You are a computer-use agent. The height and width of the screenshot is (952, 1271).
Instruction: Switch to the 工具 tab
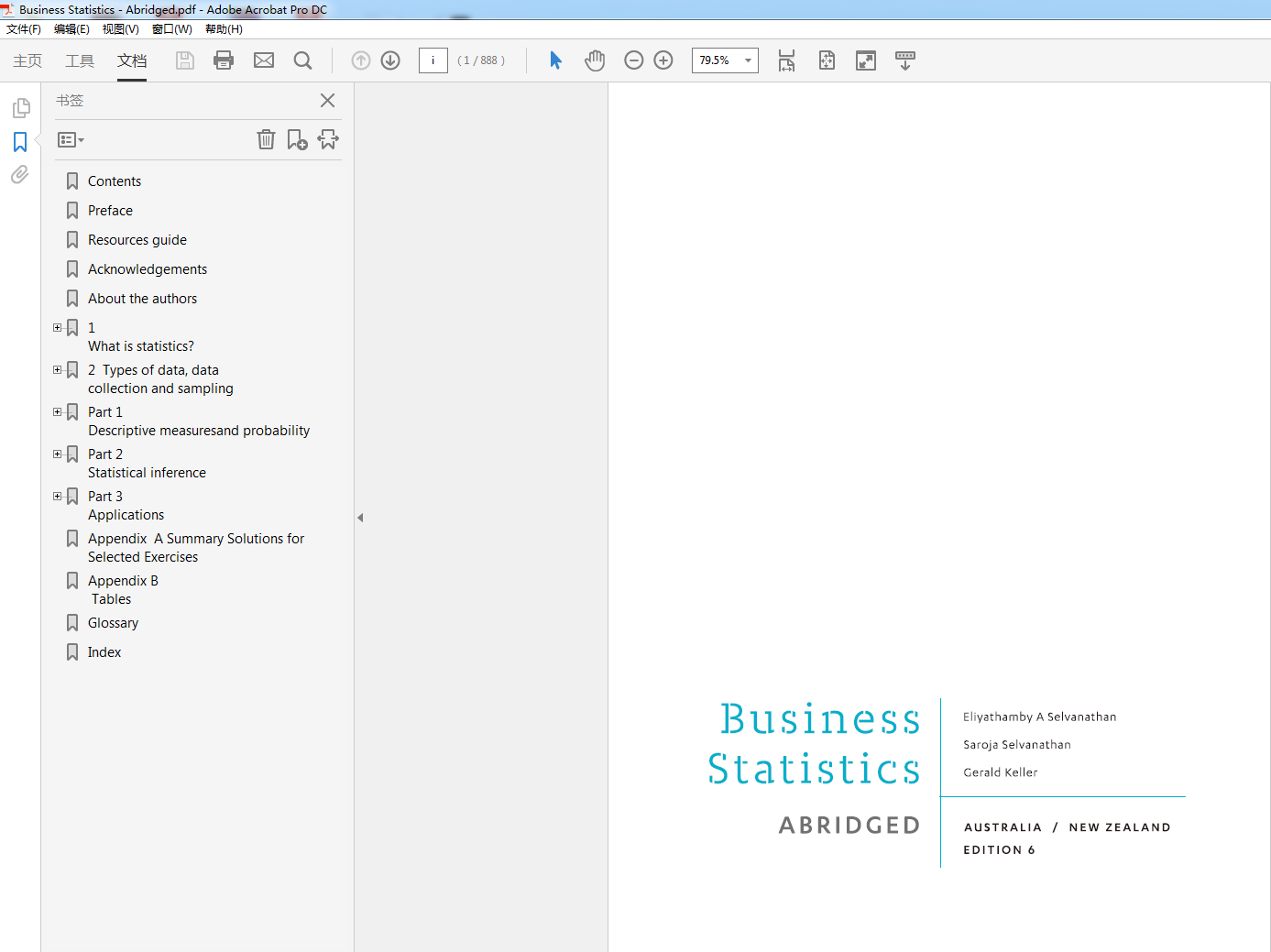(x=80, y=60)
